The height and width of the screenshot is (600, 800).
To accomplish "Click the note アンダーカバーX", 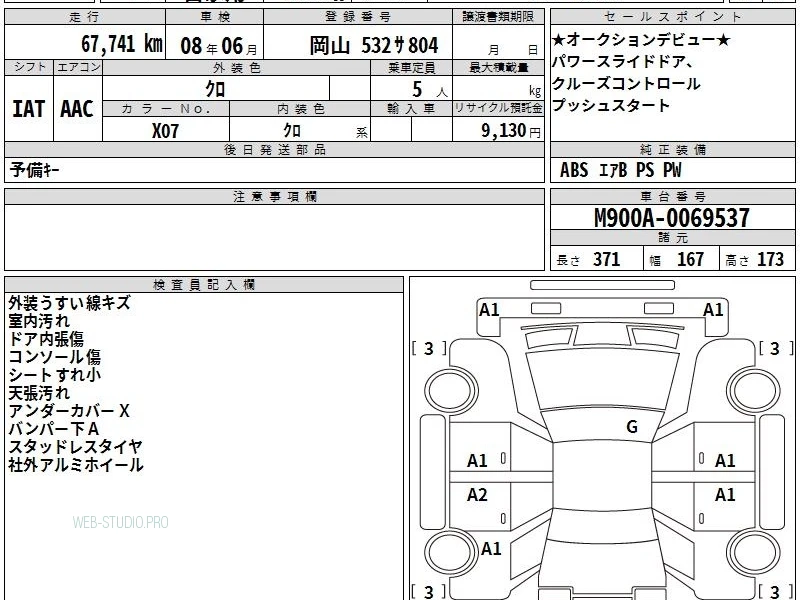I will (69, 411).
